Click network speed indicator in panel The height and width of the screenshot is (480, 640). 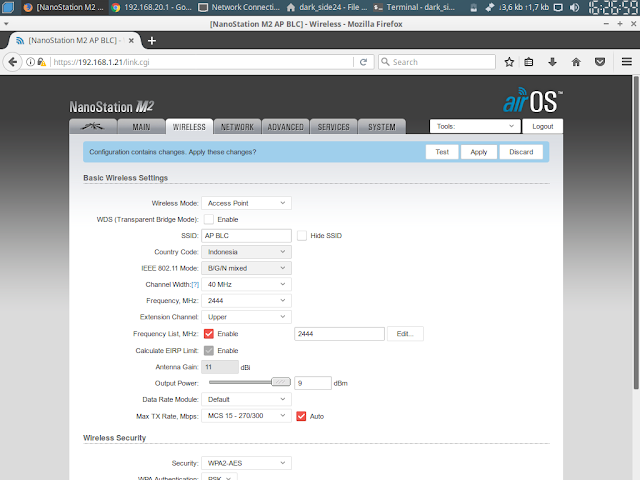coord(523,7)
